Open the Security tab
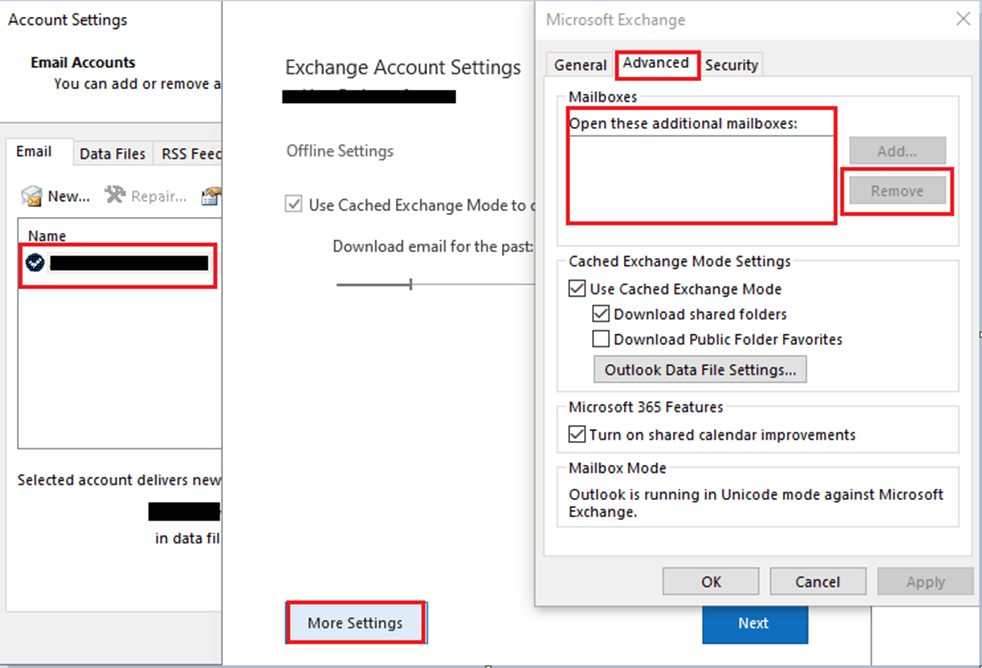Image resolution: width=982 pixels, height=668 pixels. tap(731, 65)
